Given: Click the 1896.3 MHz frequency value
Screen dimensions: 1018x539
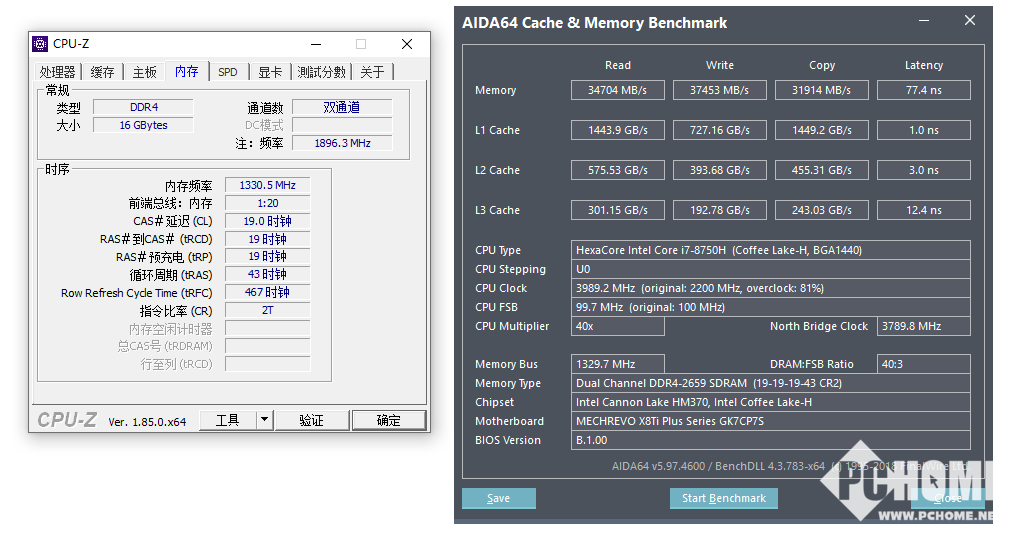Looking at the screenshot, I should (342, 143).
